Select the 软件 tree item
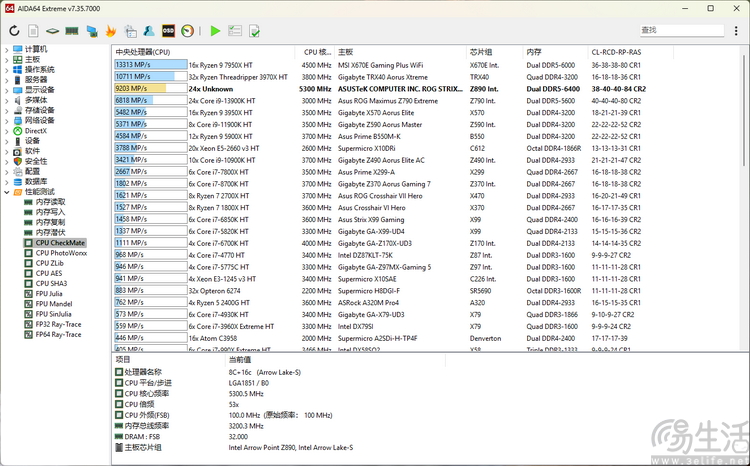 pos(32,151)
